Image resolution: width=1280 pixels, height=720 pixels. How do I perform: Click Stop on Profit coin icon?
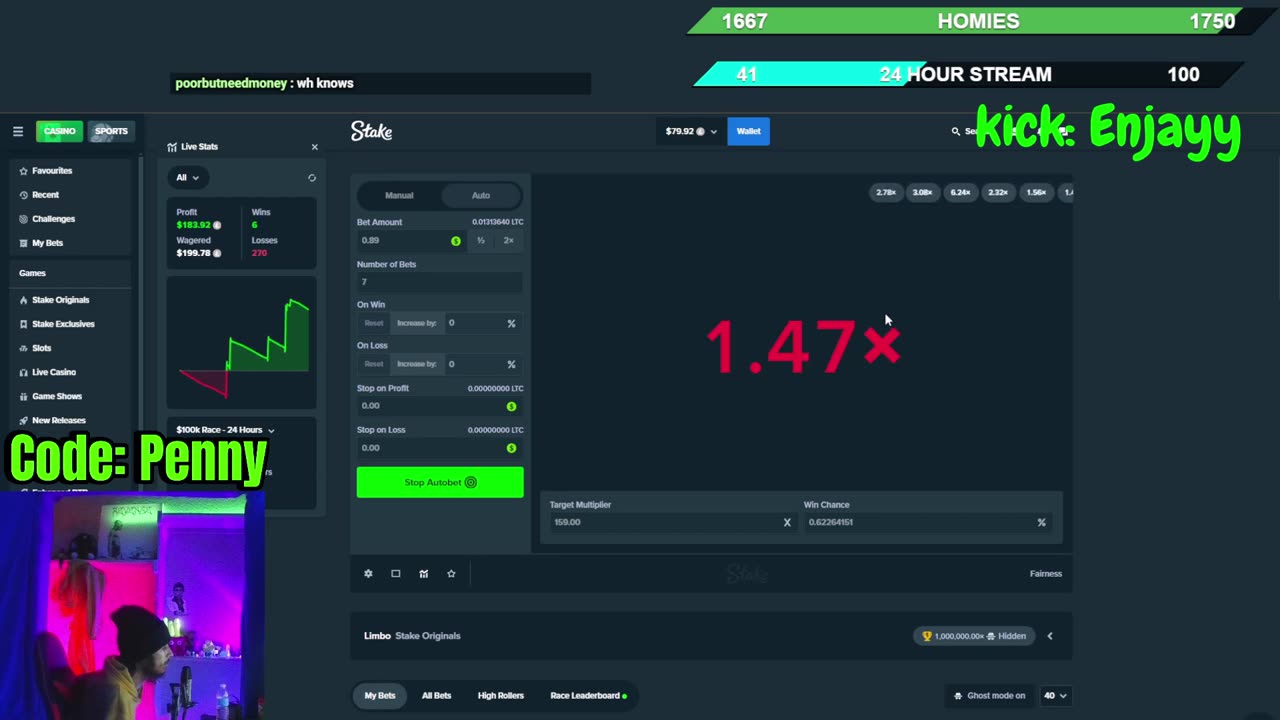click(511, 406)
